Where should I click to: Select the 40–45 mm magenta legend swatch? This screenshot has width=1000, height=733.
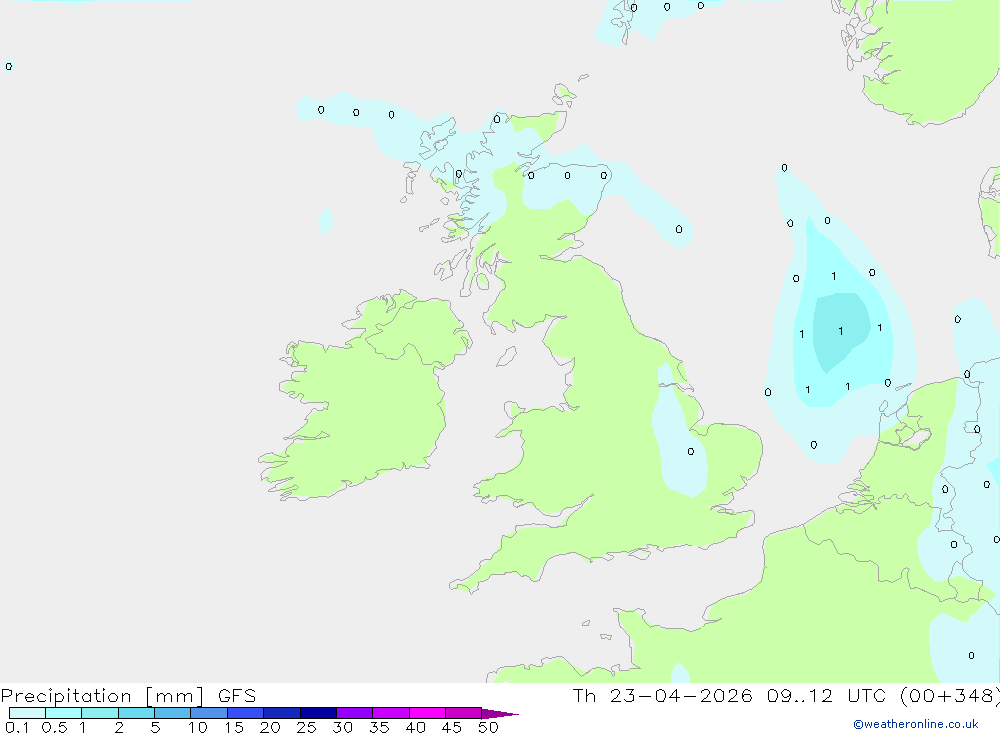coord(427,713)
